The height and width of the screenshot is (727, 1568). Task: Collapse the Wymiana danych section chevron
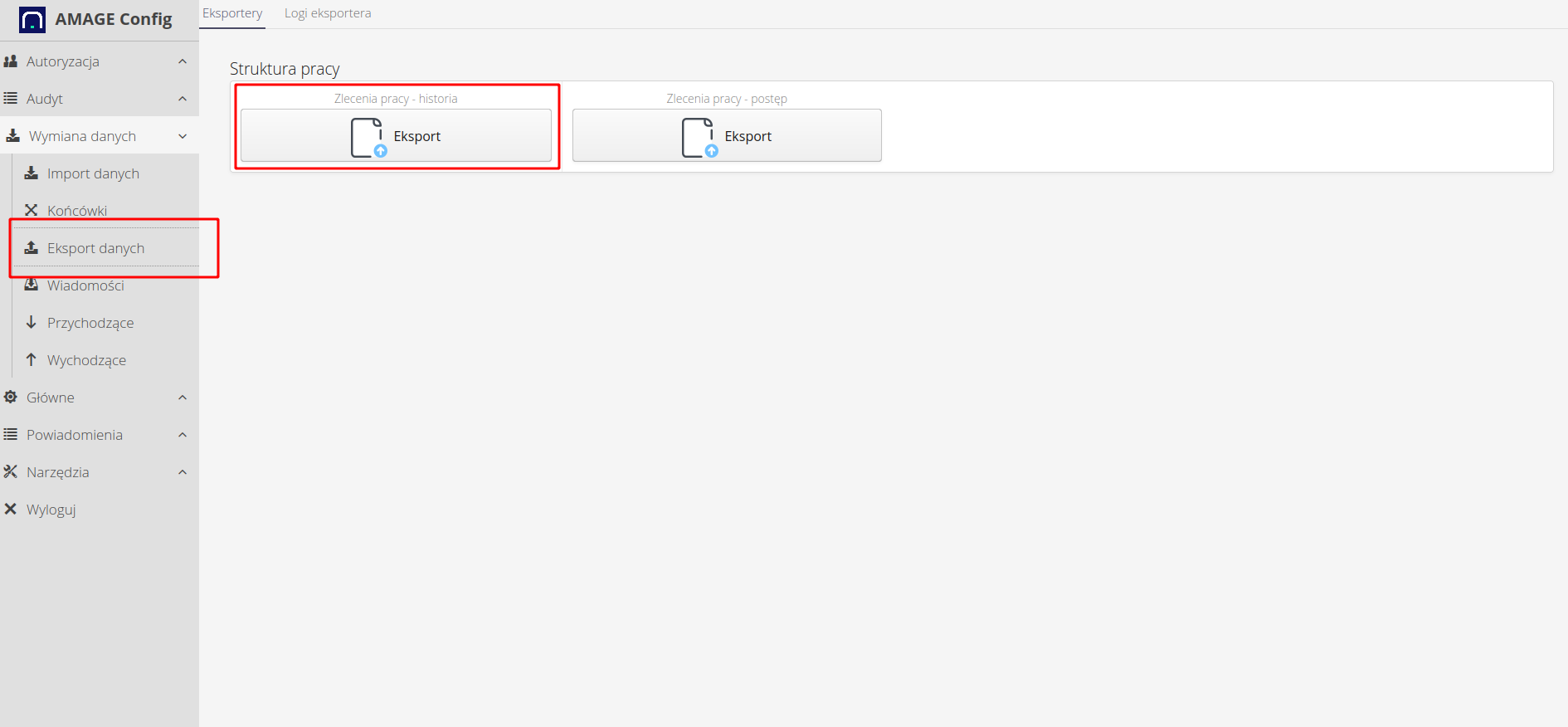click(183, 136)
